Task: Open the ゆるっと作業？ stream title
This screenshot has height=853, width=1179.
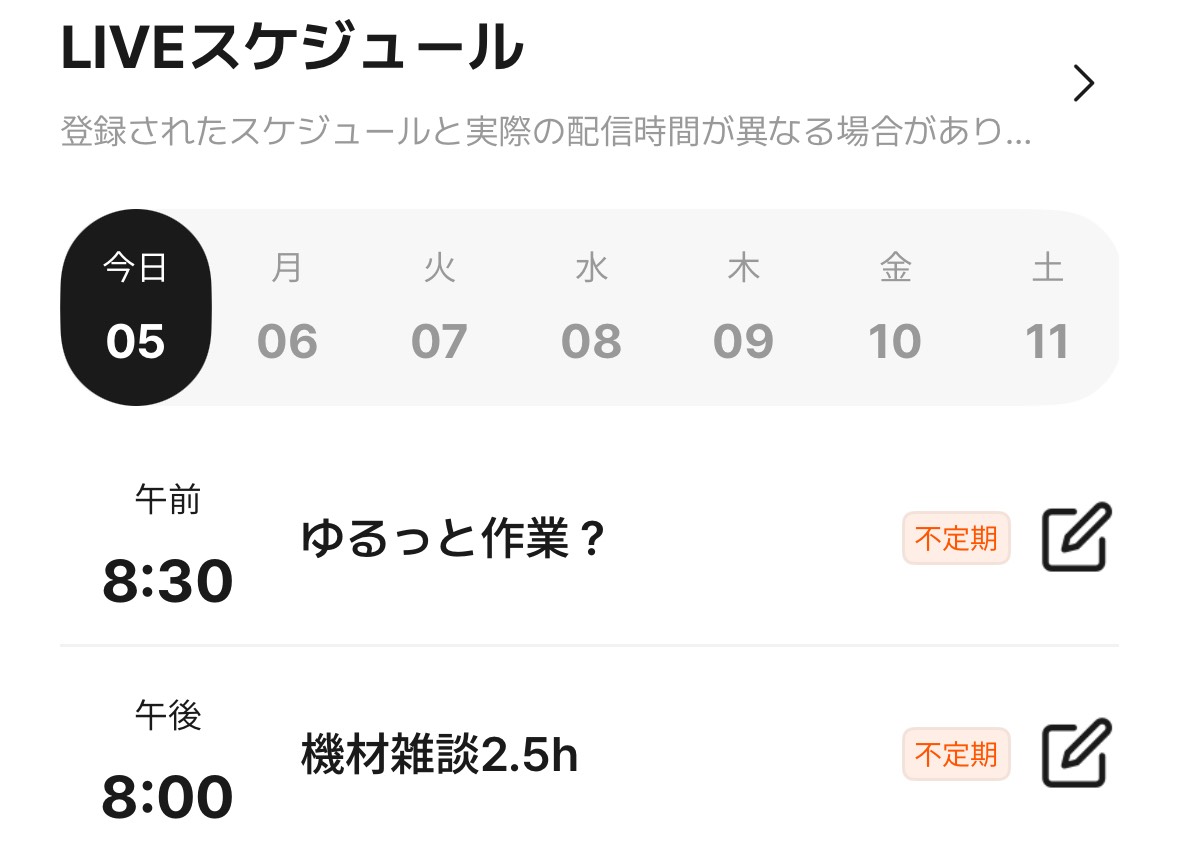Action: (453, 540)
